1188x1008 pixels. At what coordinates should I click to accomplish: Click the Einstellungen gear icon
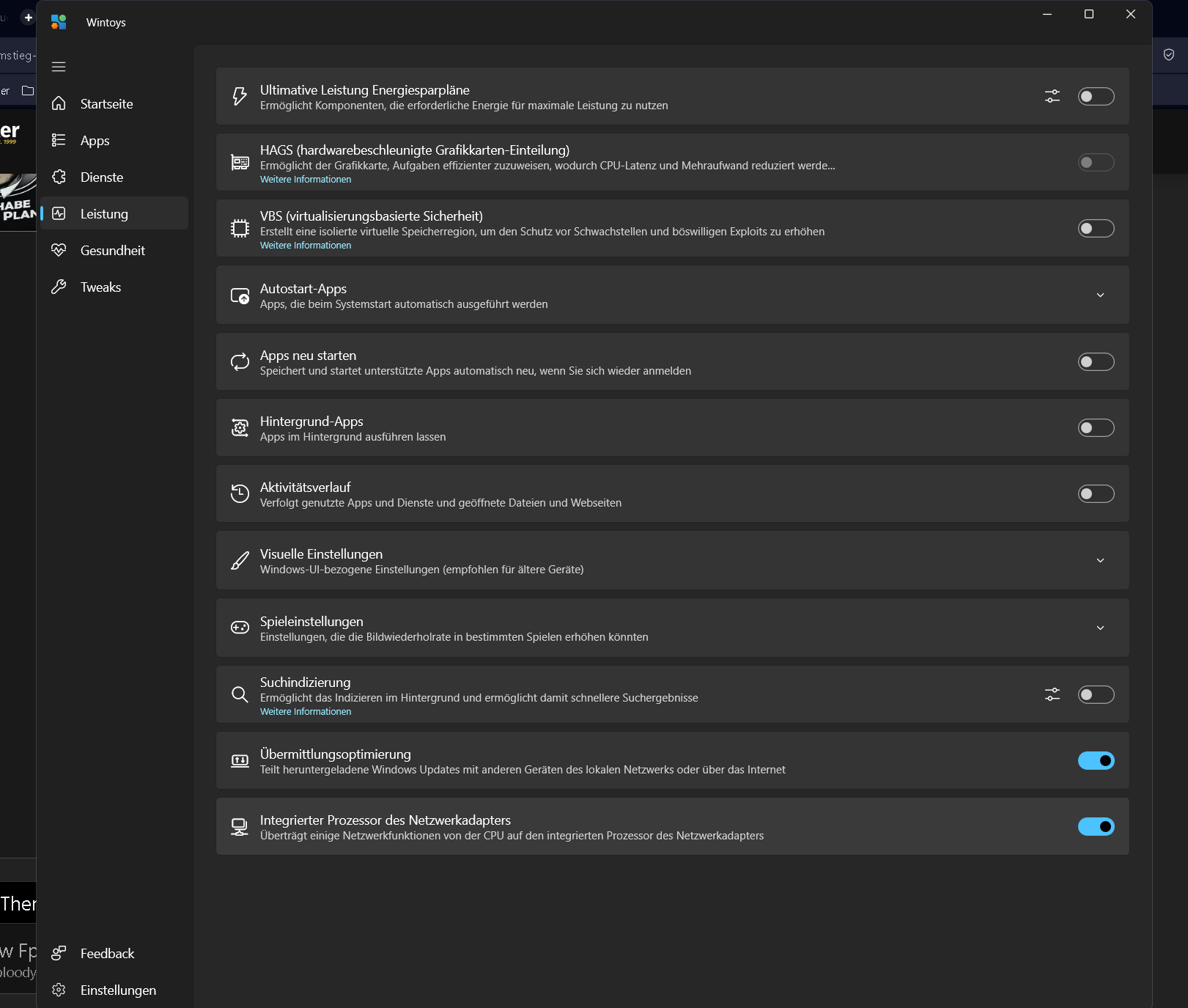[59, 990]
